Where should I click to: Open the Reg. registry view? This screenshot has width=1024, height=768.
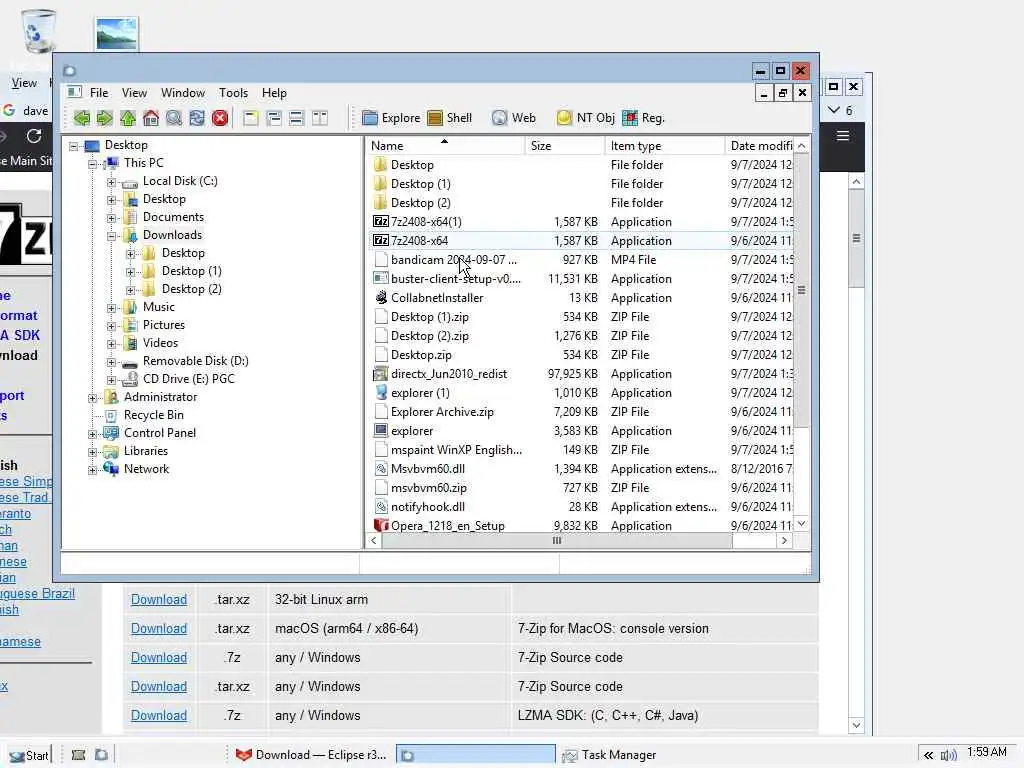[643, 118]
